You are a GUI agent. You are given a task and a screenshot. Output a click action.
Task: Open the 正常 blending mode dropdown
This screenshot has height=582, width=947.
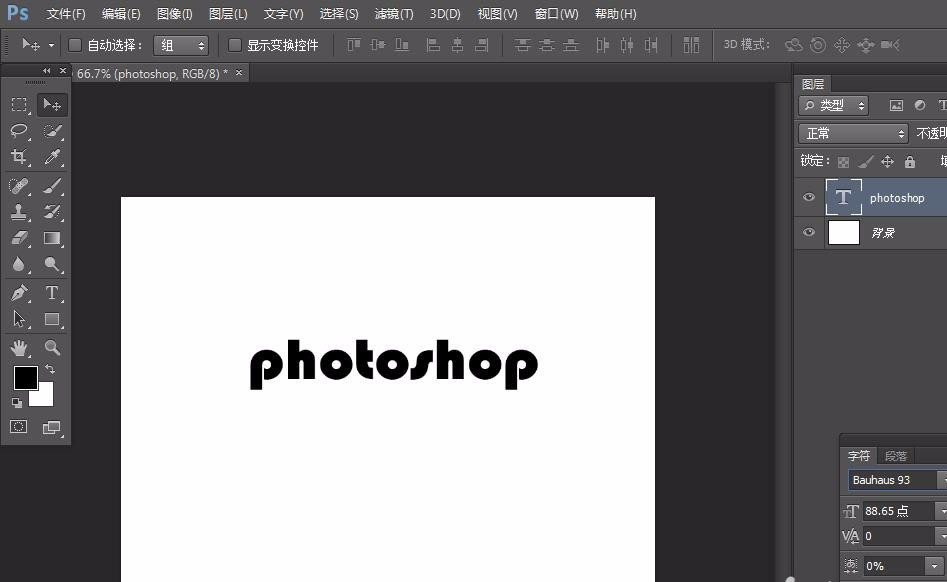pos(853,133)
